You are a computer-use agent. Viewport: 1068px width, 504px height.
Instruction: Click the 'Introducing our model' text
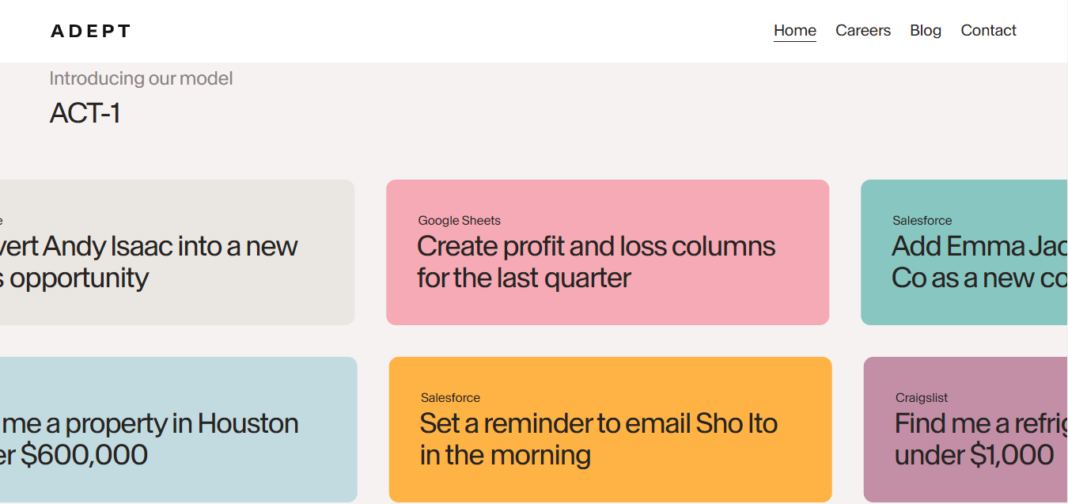141,78
